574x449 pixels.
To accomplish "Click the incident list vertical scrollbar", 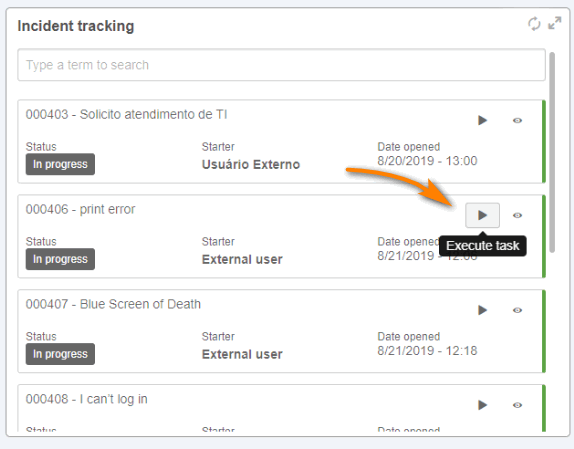I will pos(552,152).
